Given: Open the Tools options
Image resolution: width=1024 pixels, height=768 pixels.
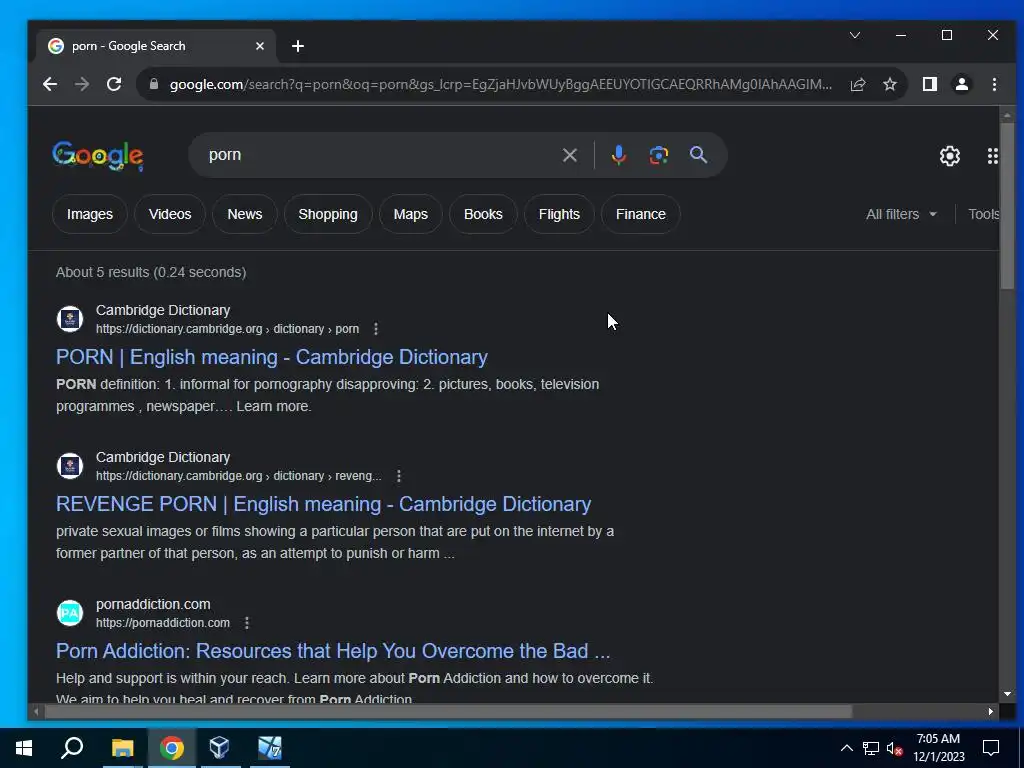Looking at the screenshot, I should pos(983,214).
